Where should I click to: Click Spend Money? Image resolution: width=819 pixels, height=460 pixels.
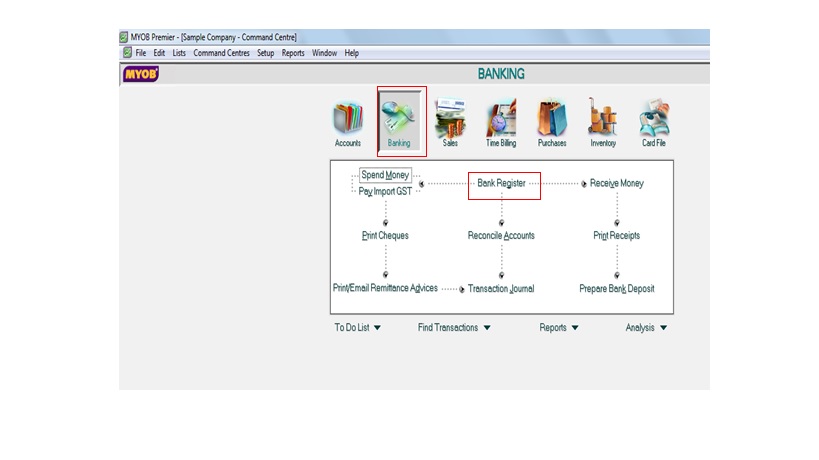click(x=385, y=175)
